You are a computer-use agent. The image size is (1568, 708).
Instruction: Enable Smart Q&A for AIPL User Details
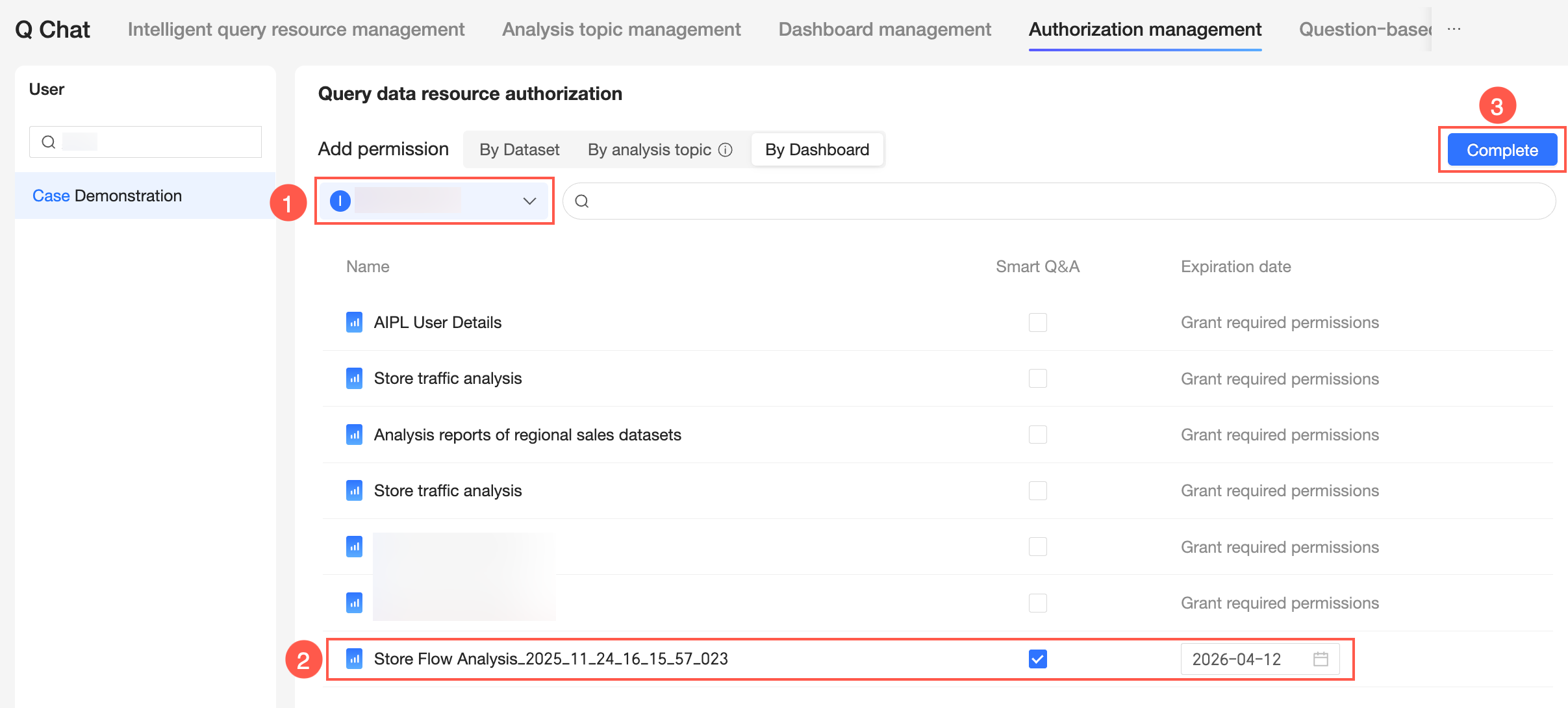point(1037,322)
